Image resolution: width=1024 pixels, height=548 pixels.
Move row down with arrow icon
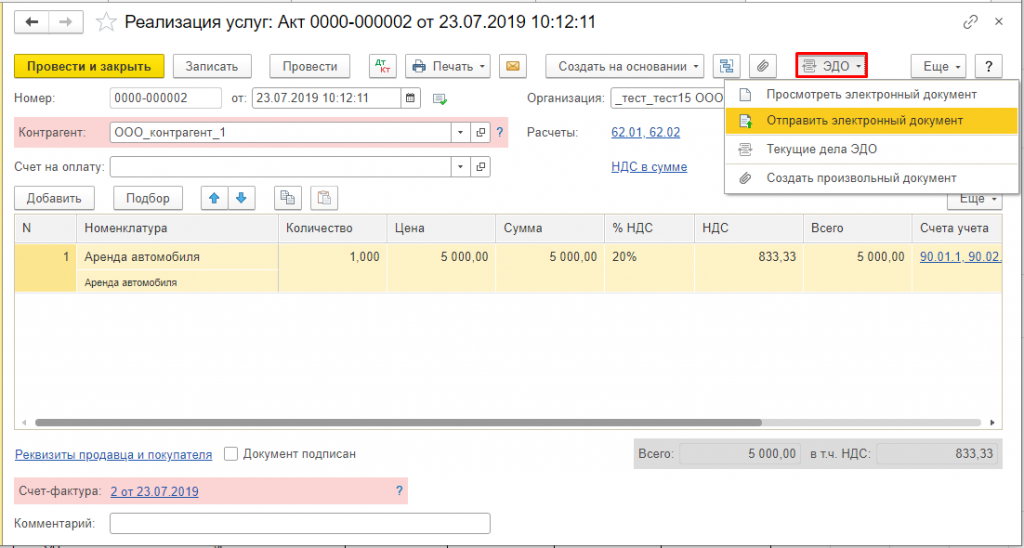click(240, 198)
